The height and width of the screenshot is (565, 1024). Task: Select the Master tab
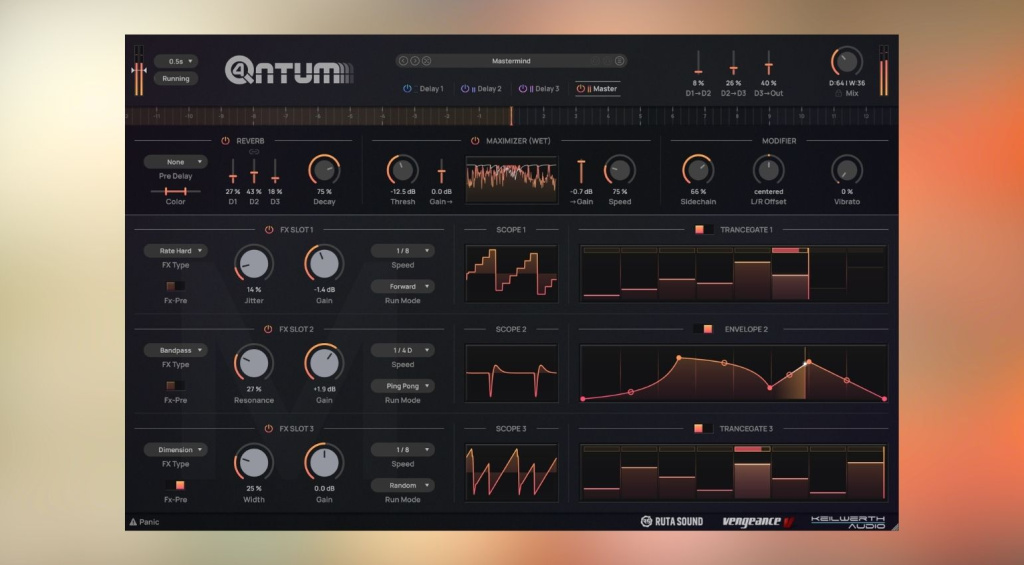click(x=605, y=89)
